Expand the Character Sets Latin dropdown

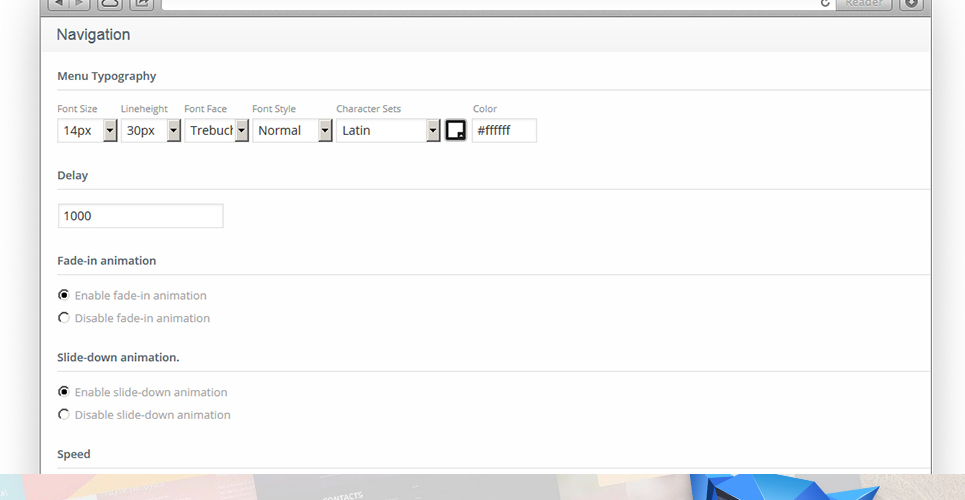[x=388, y=131]
